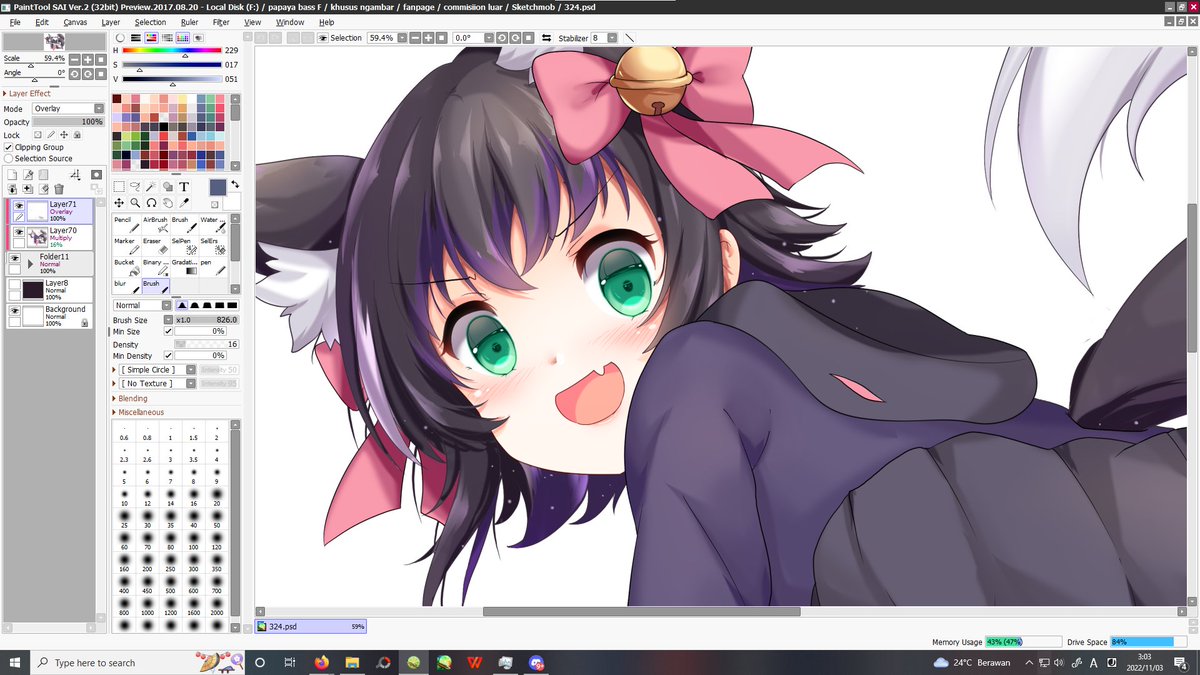This screenshot has height=675, width=1200.
Task: Open the Simple Circle brush shape dropdown
Action: click(159, 370)
